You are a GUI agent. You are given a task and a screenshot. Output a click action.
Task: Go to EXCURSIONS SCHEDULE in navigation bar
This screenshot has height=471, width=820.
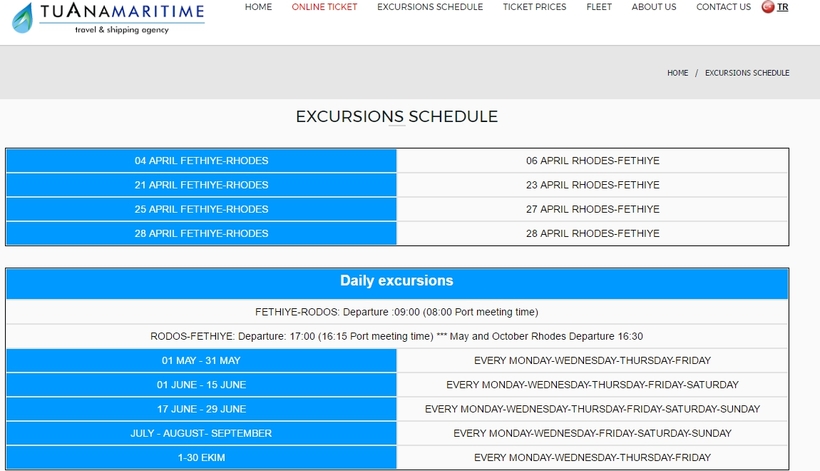430,7
